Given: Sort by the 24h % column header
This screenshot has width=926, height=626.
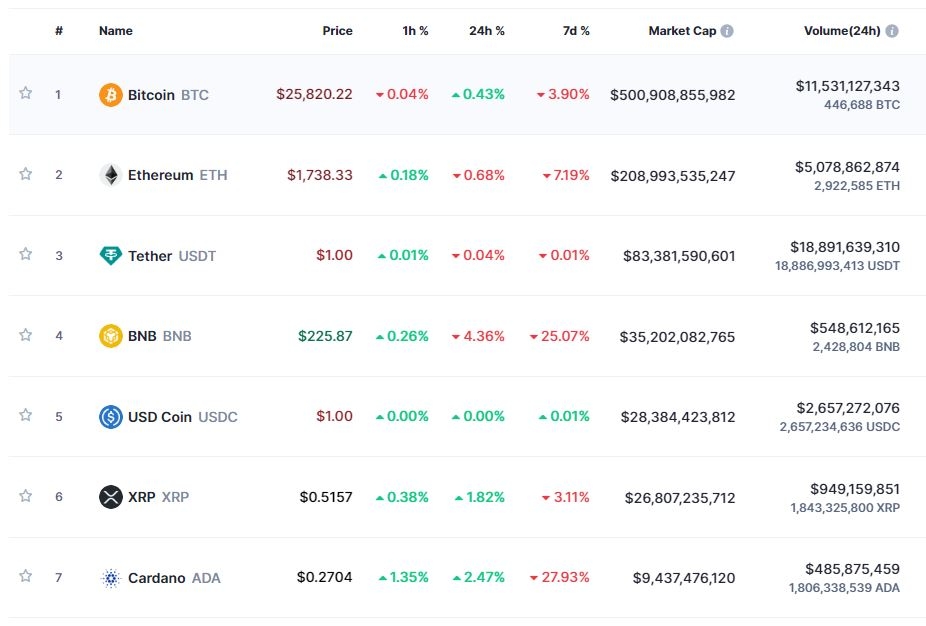Looking at the screenshot, I should (x=486, y=31).
